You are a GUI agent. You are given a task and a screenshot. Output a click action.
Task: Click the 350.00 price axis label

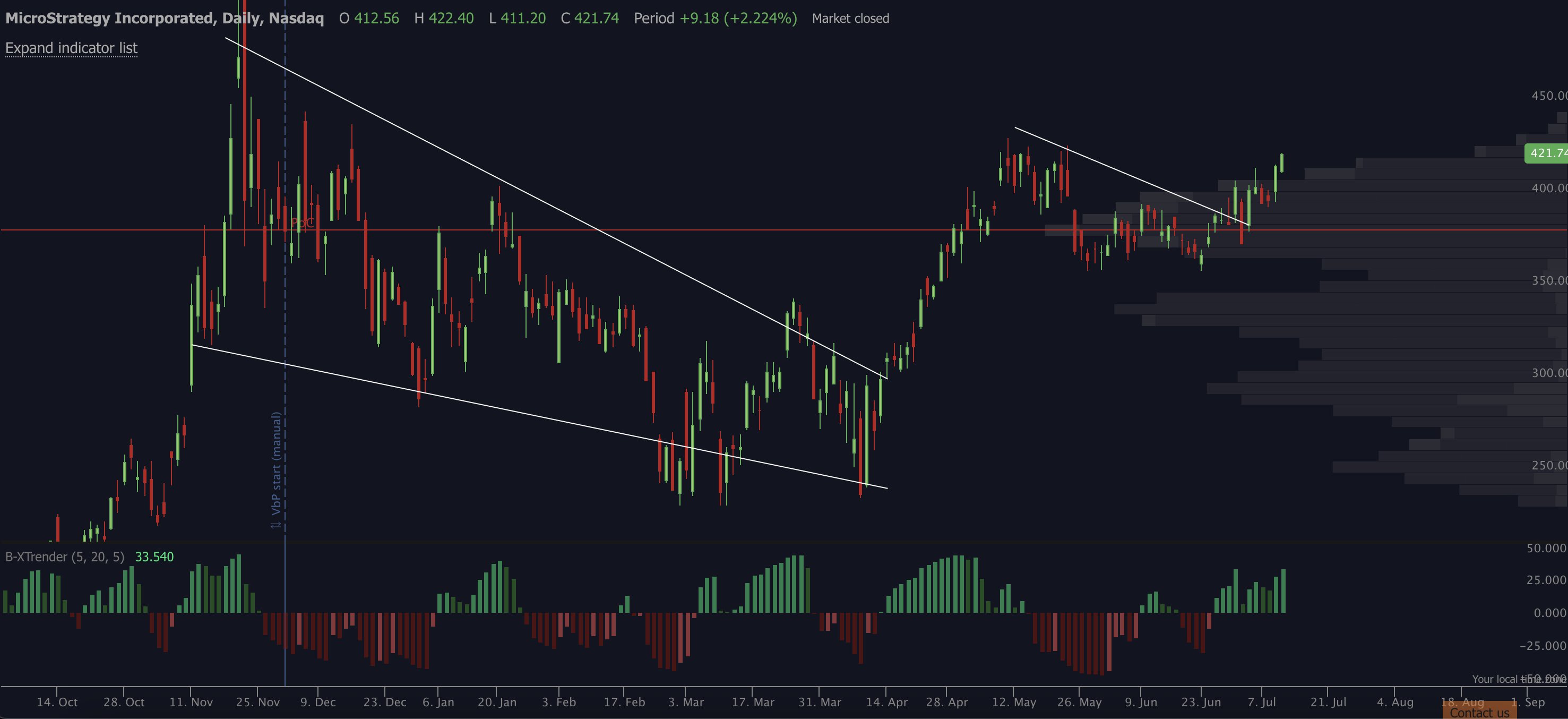click(x=1549, y=281)
